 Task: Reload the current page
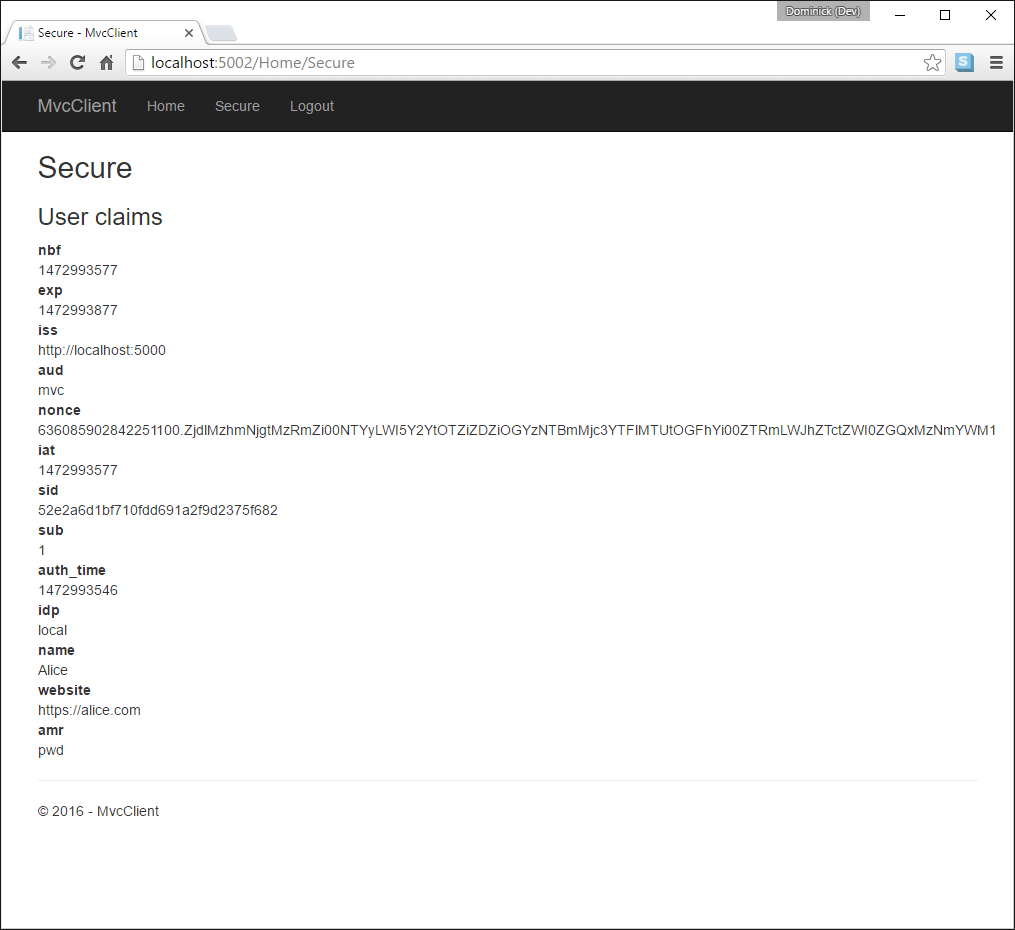point(77,63)
